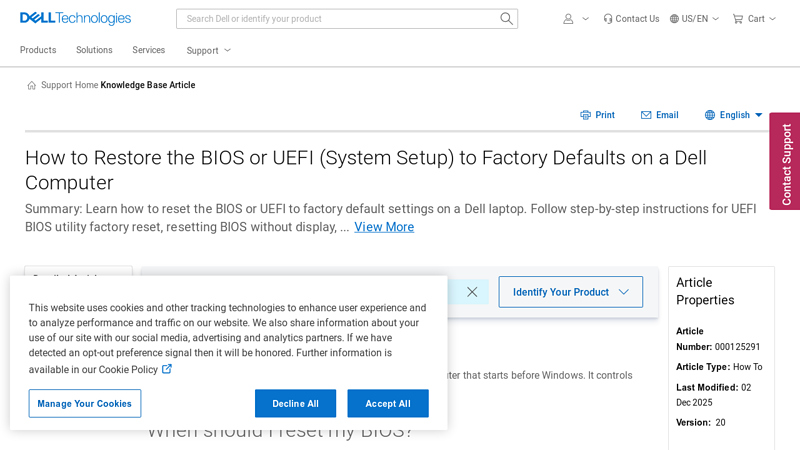Open the Solutions menu

pyautogui.click(x=94, y=50)
